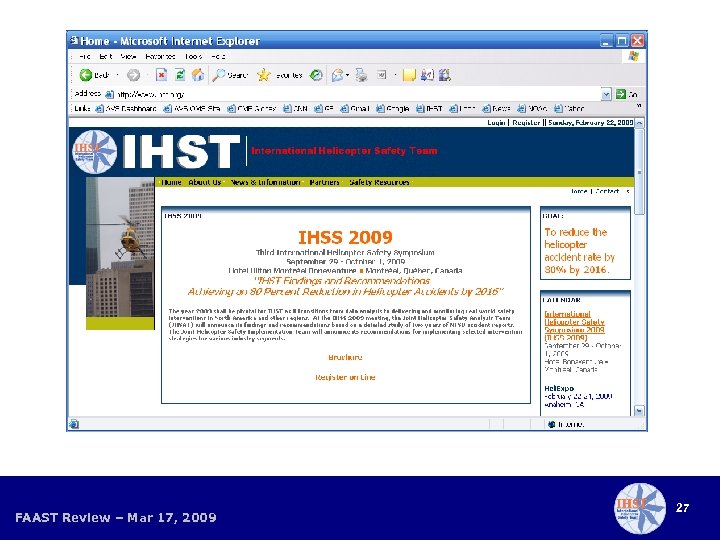Screen dimensions: 720x540
Task: Click the helicopter and skyscraper photo
Action: (120, 247)
